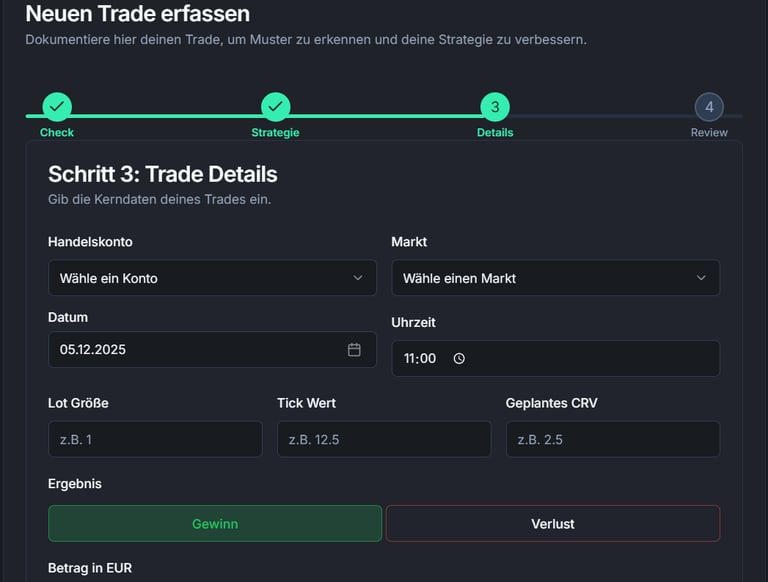Select Verlust as the result

point(553,523)
